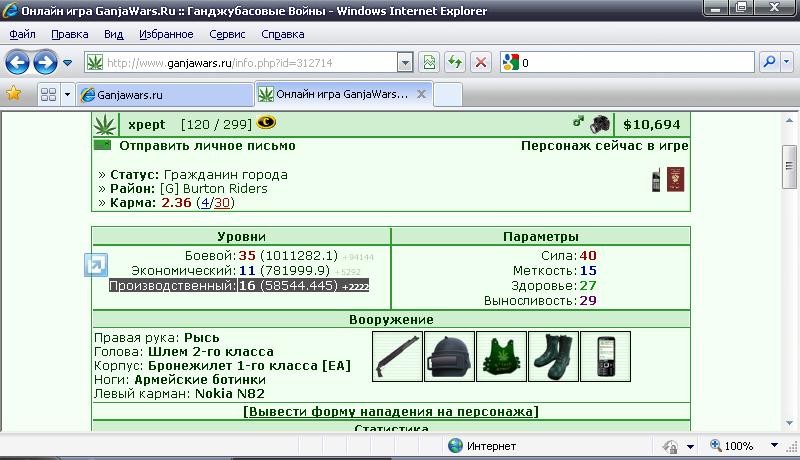Go back with the browser Back arrow
The width and height of the screenshot is (800, 460).
[x=17, y=63]
